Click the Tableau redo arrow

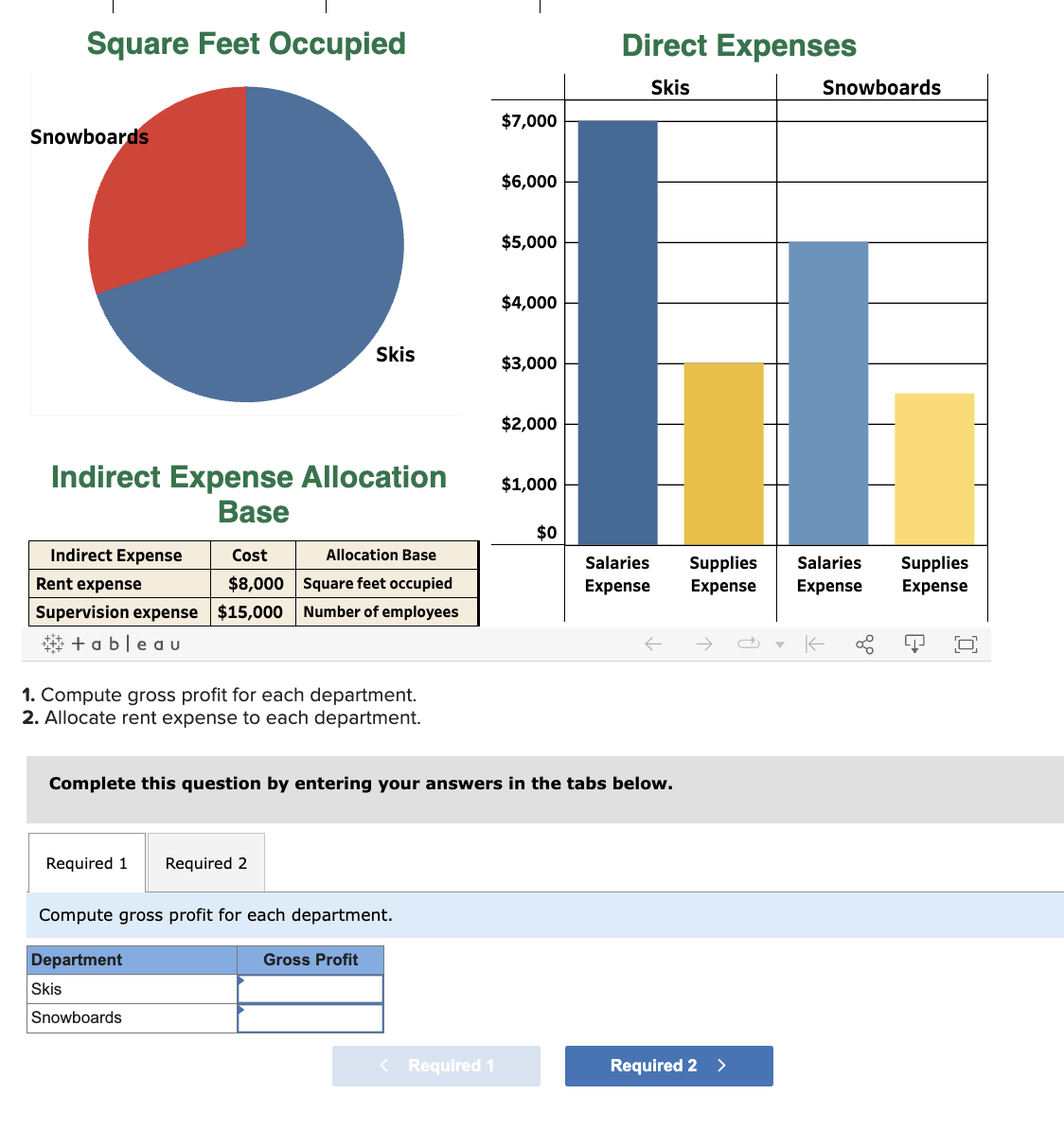coord(704,644)
